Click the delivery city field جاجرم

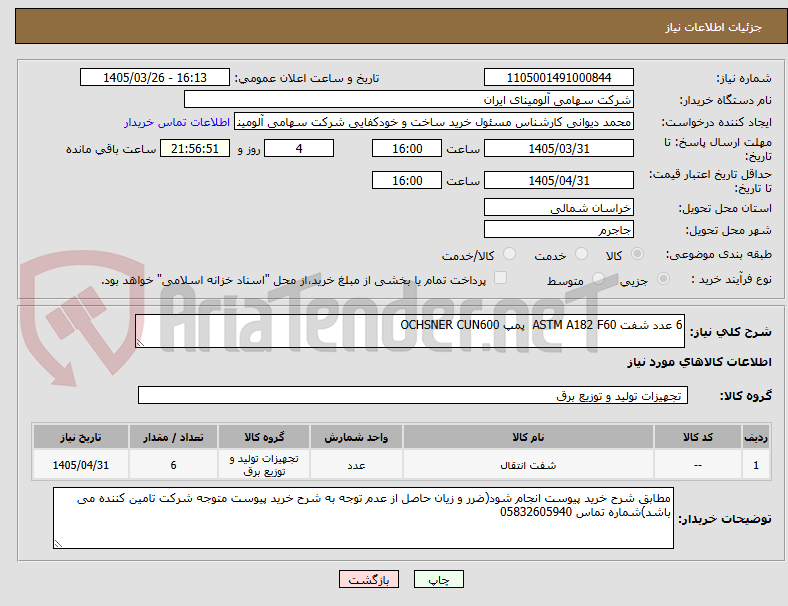[x=559, y=230]
